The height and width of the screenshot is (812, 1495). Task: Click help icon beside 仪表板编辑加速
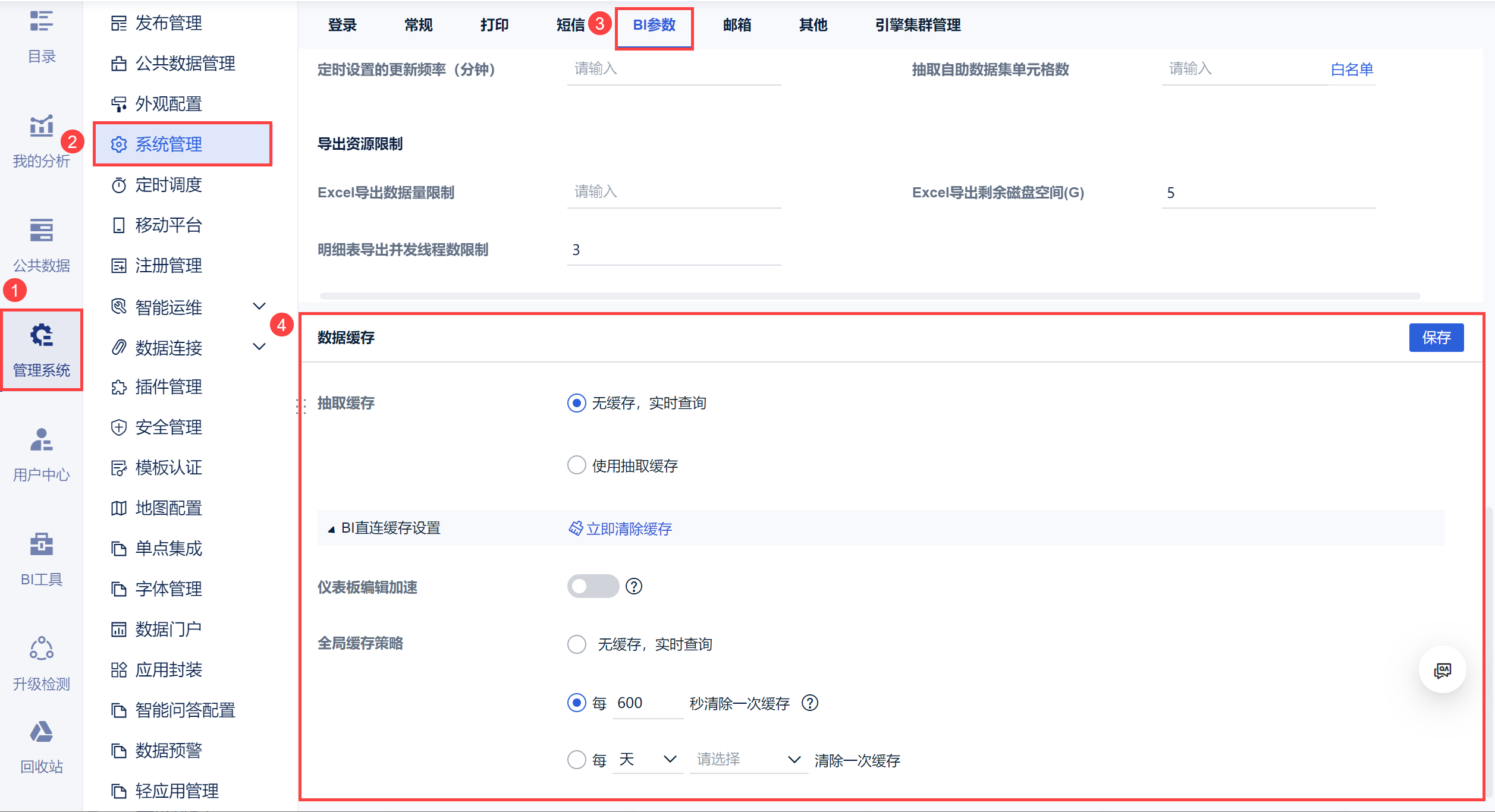(x=634, y=587)
